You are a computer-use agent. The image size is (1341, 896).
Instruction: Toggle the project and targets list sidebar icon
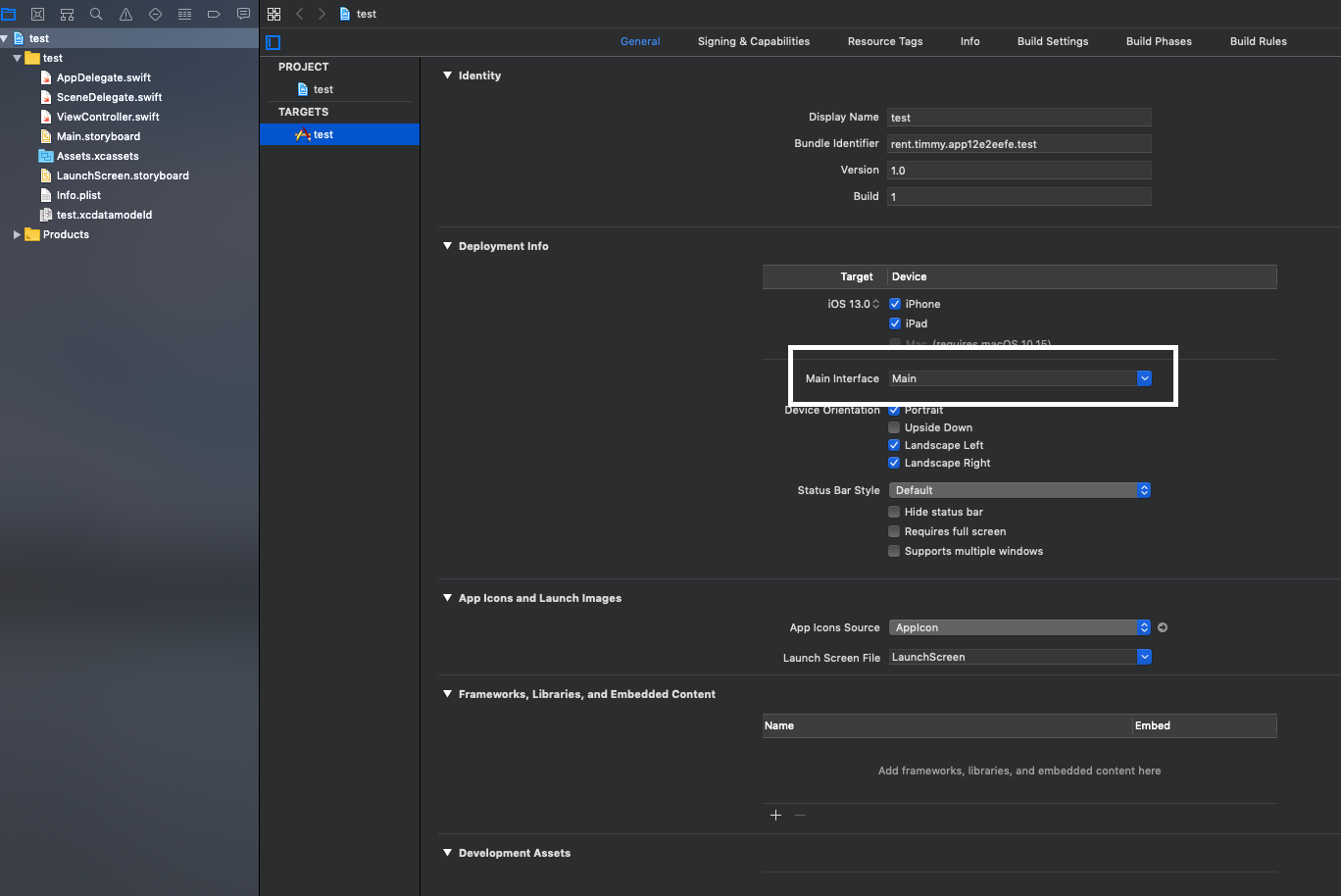(273, 42)
